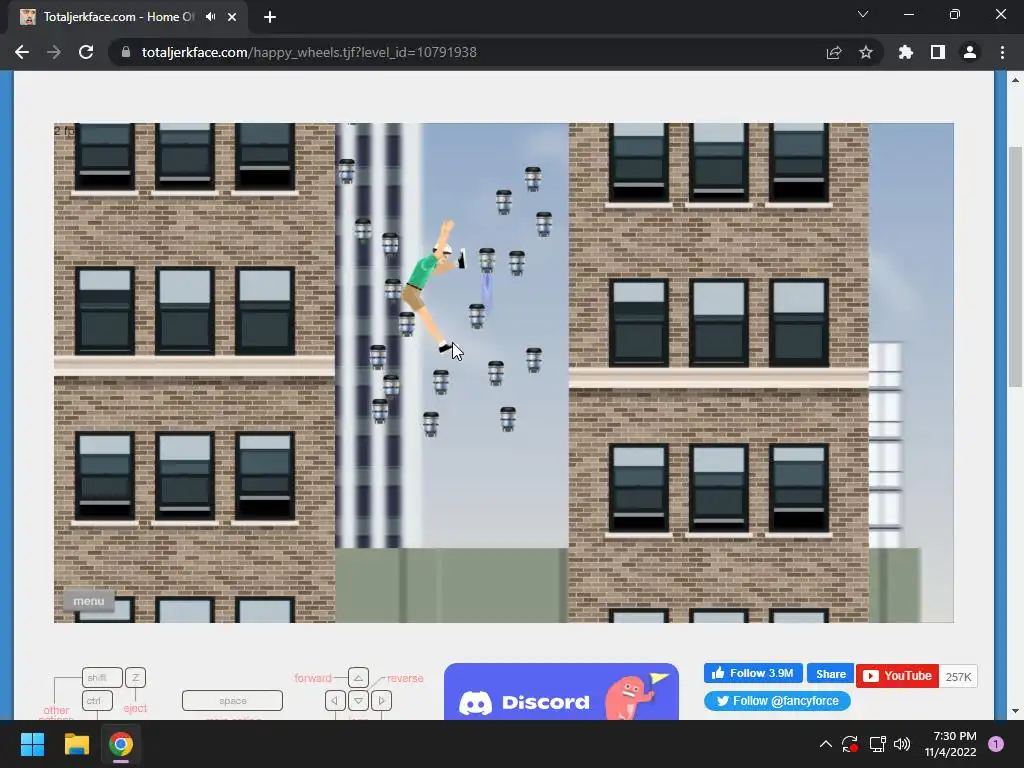Screen dimensions: 1024x768
Task: Click the ctrl key diagram
Action: pyautogui.click(x=97, y=700)
